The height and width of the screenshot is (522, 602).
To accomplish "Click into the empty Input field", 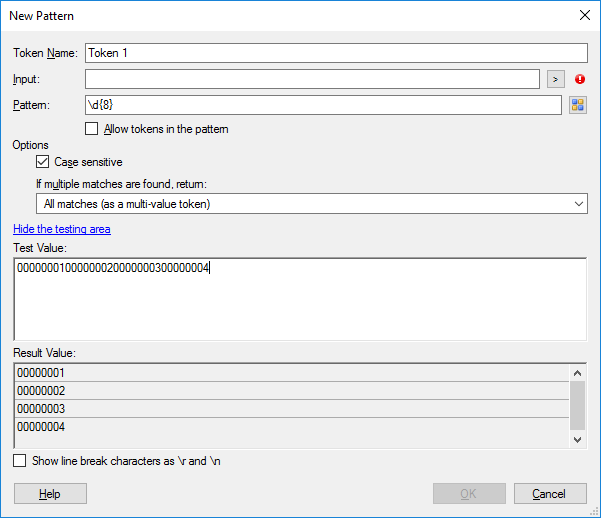I will 313,79.
